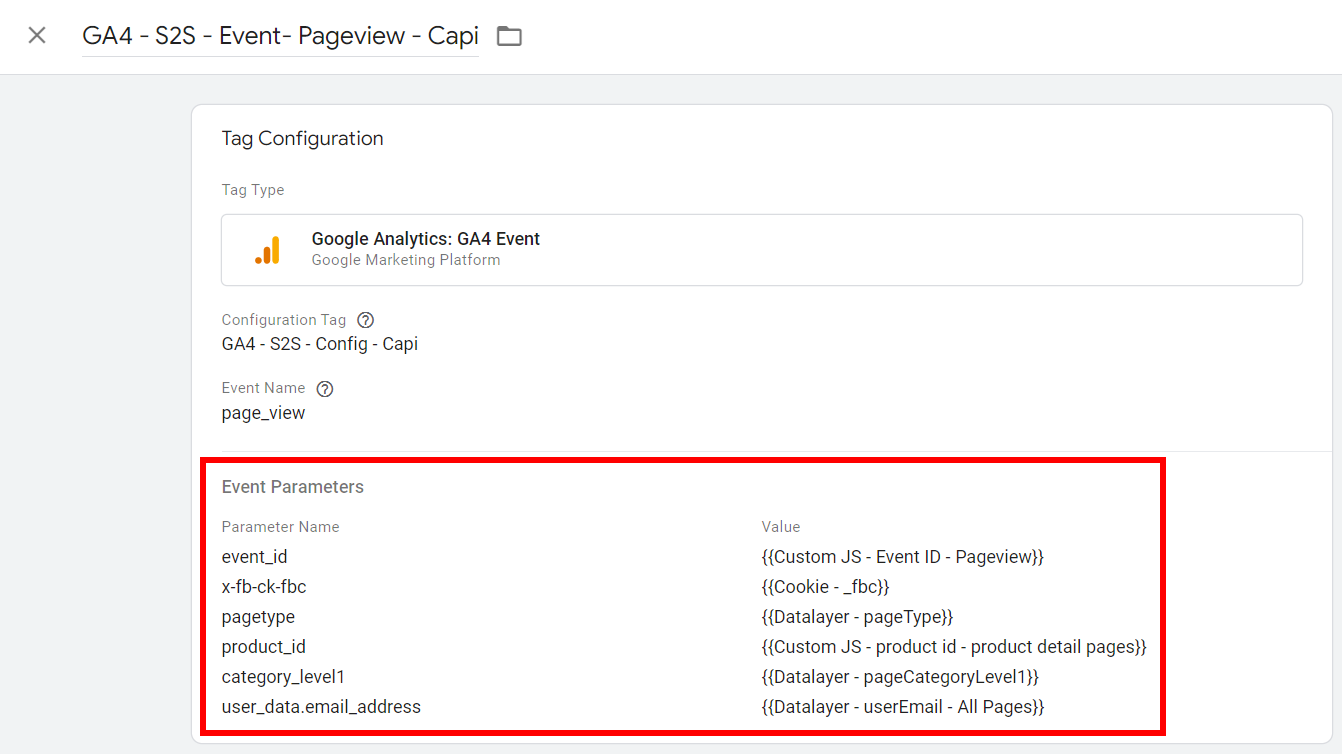
Task: Click the category_level1 parameter name
Action: 283,677
